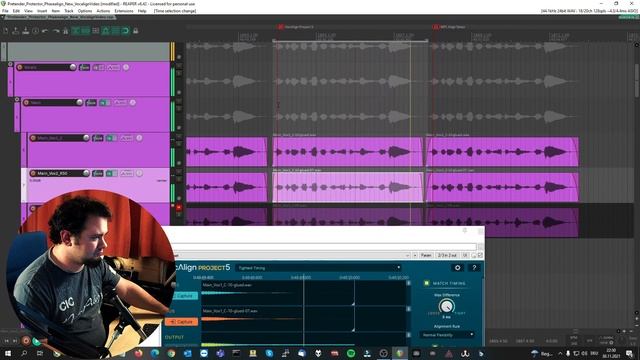
Task: Select the Main_Voc2_R50 track name
Action: click(x=52, y=173)
